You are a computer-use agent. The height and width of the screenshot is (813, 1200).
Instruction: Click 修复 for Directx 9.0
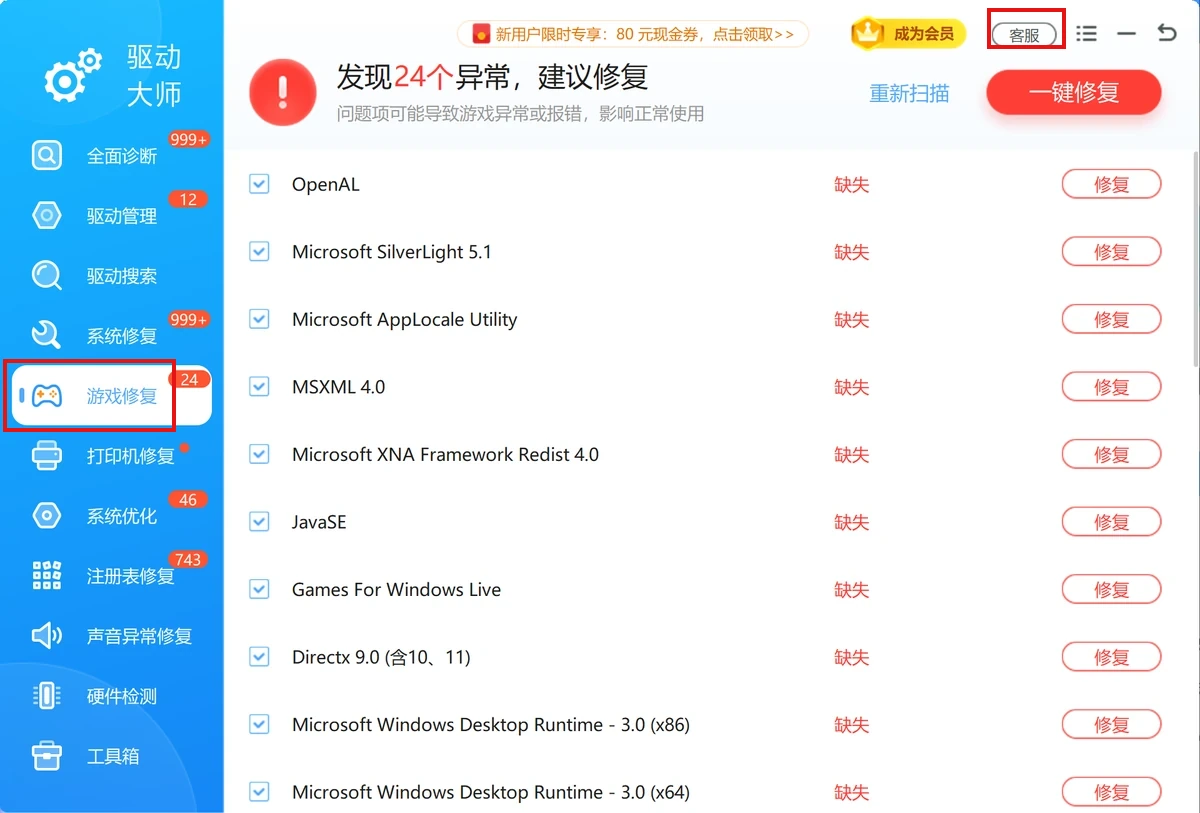click(x=1111, y=657)
